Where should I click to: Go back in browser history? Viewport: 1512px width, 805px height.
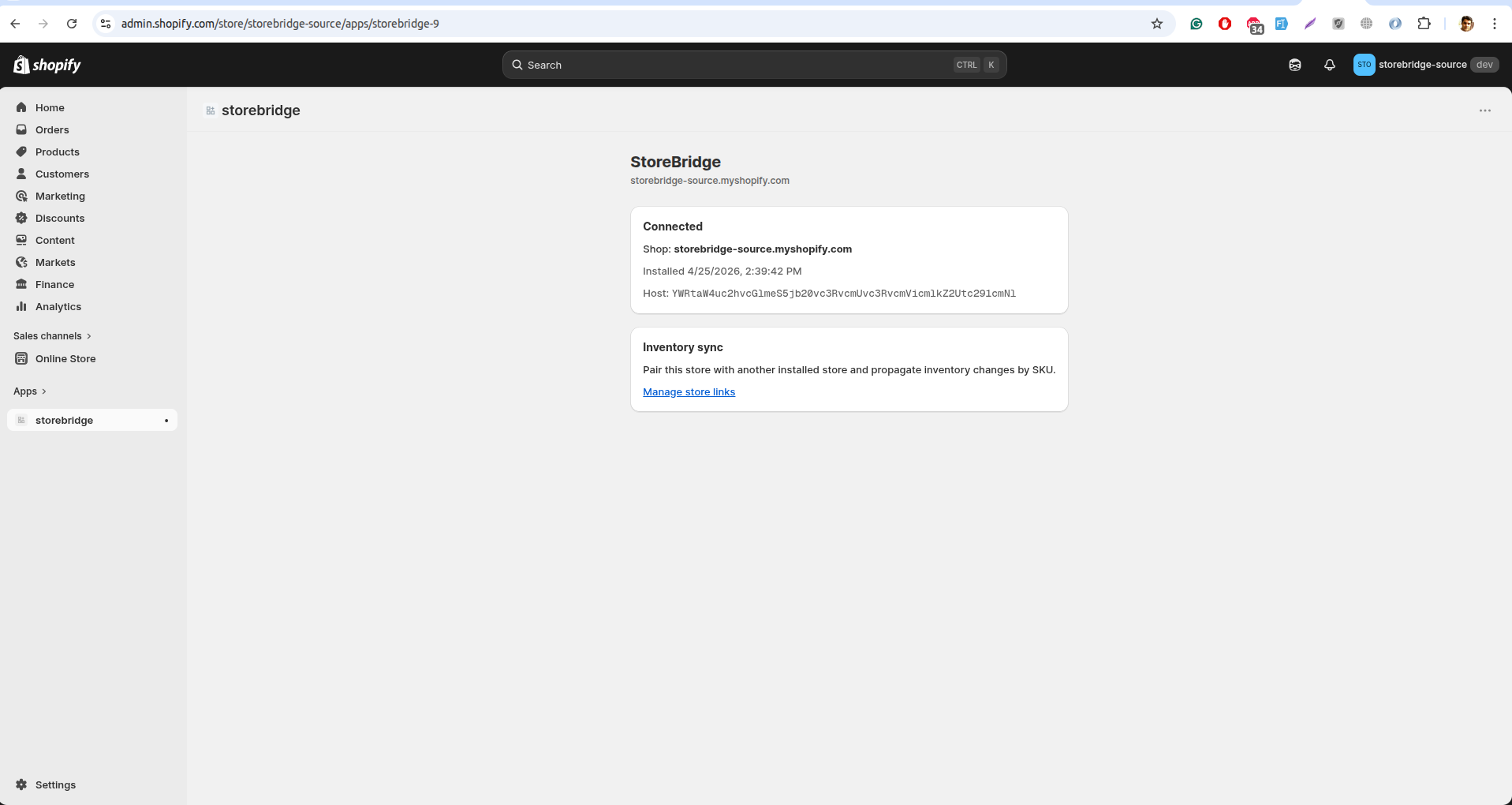[15, 24]
